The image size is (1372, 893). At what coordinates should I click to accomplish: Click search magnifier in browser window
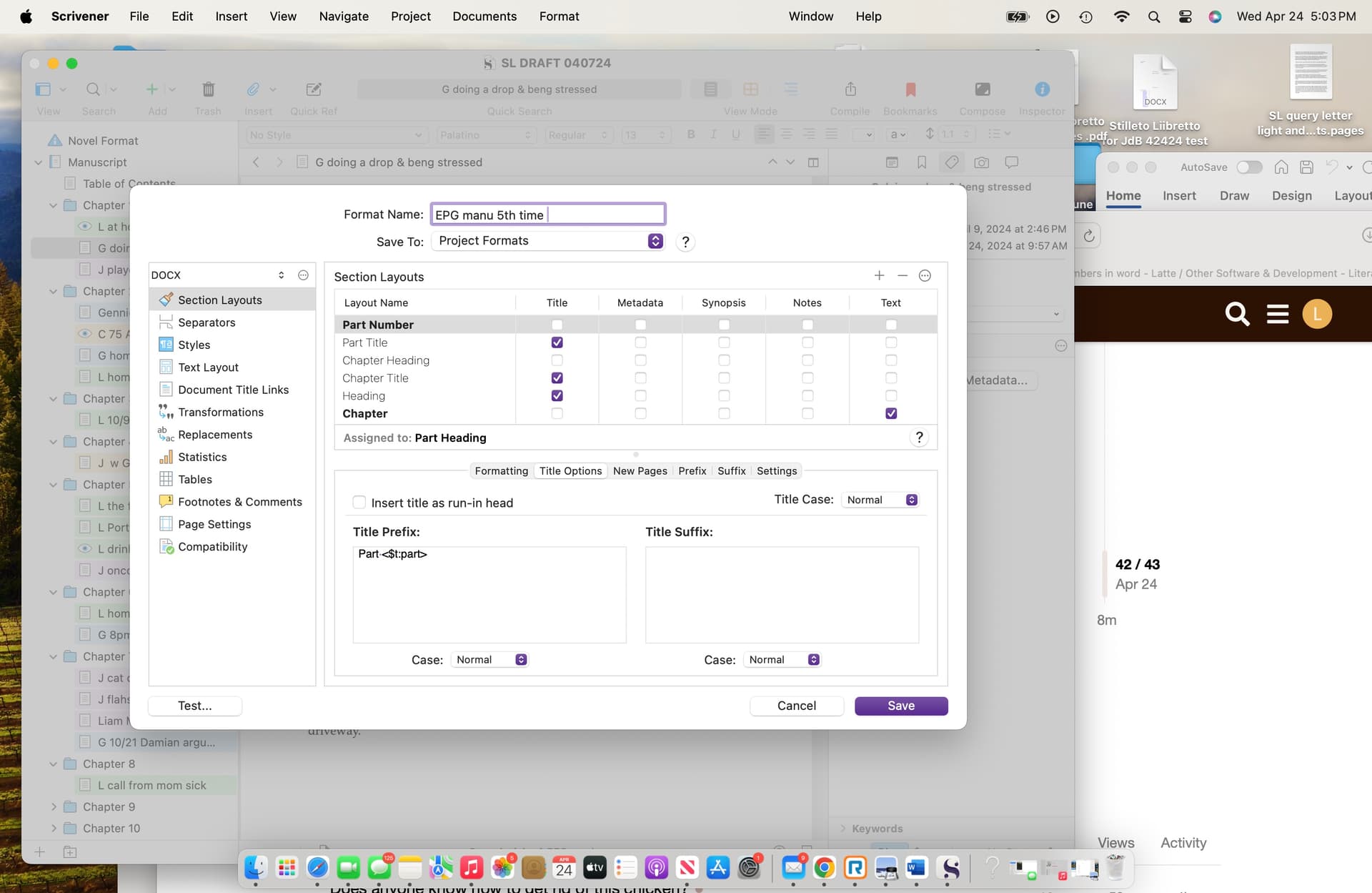point(1237,314)
